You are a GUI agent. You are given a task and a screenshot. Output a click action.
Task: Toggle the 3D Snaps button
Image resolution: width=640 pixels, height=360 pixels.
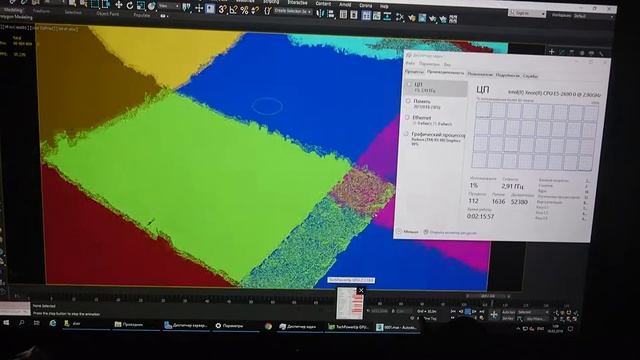(222, 9)
